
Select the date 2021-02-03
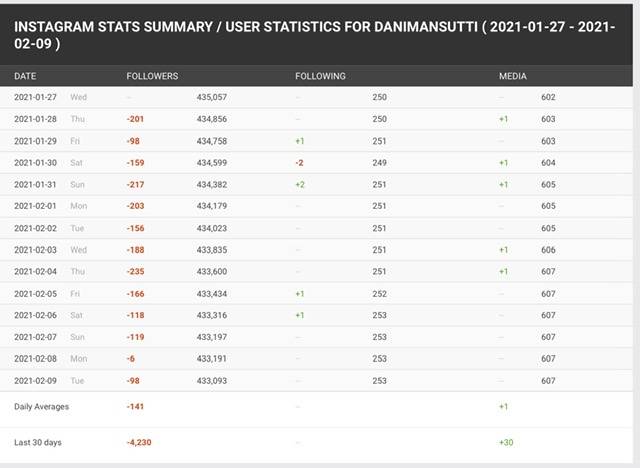[x=35, y=250]
